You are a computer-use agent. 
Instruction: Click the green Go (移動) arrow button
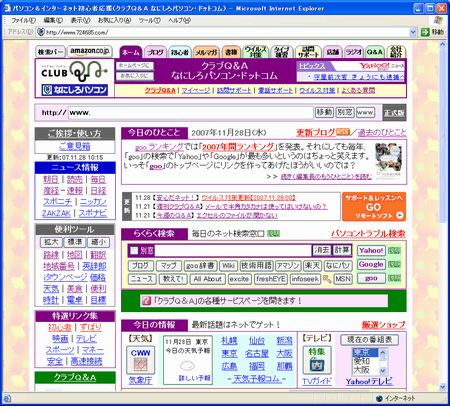[x=425, y=32]
